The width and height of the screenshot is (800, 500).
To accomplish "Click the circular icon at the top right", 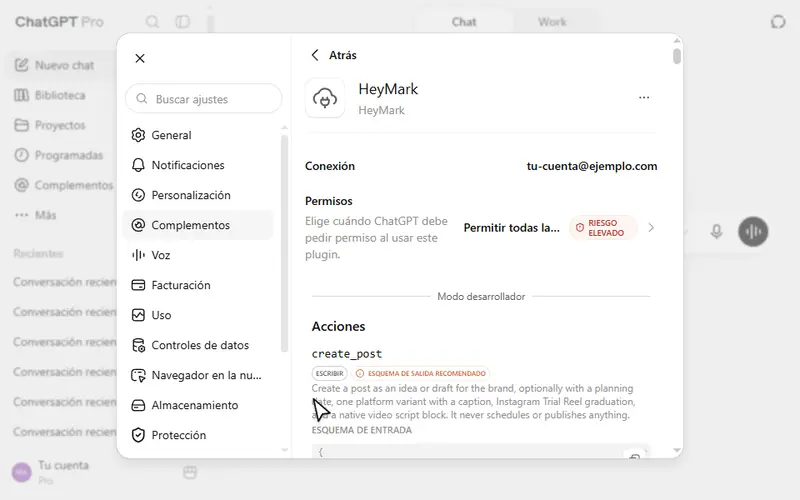I will point(778,22).
